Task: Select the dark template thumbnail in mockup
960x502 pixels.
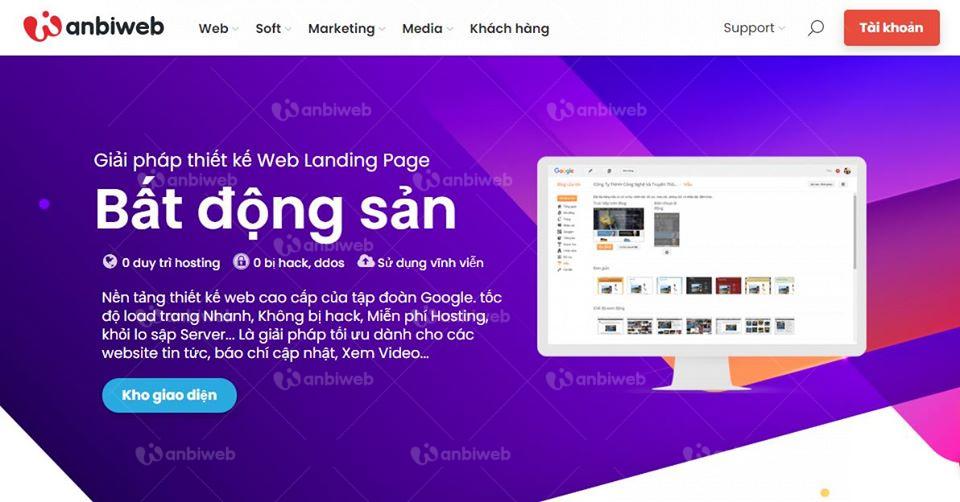Action: tap(699, 285)
